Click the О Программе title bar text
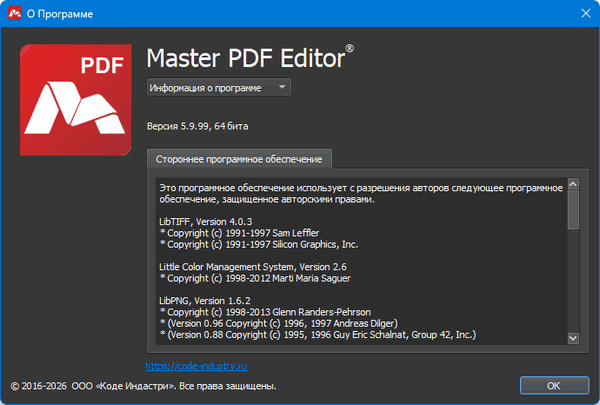600x405 pixels. click(60, 14)
